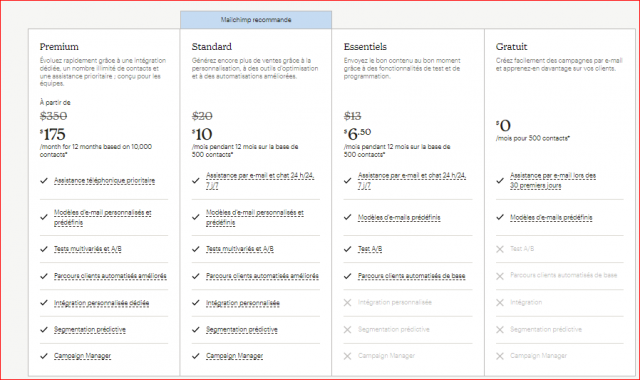
Task: Open Premium 'Modèles d'e-mail personnalisés et prédéfinis' link
Action: click(102, 218)
